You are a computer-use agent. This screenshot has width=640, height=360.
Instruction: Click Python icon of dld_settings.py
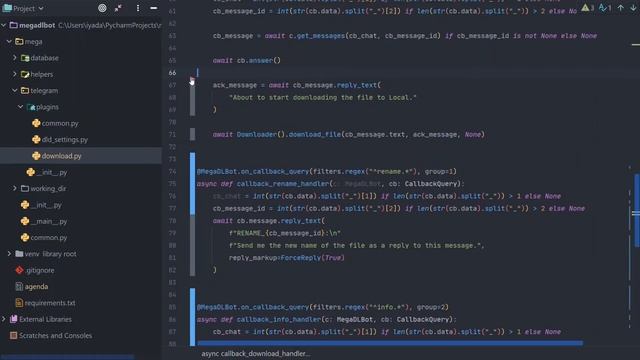pos(36,140)
